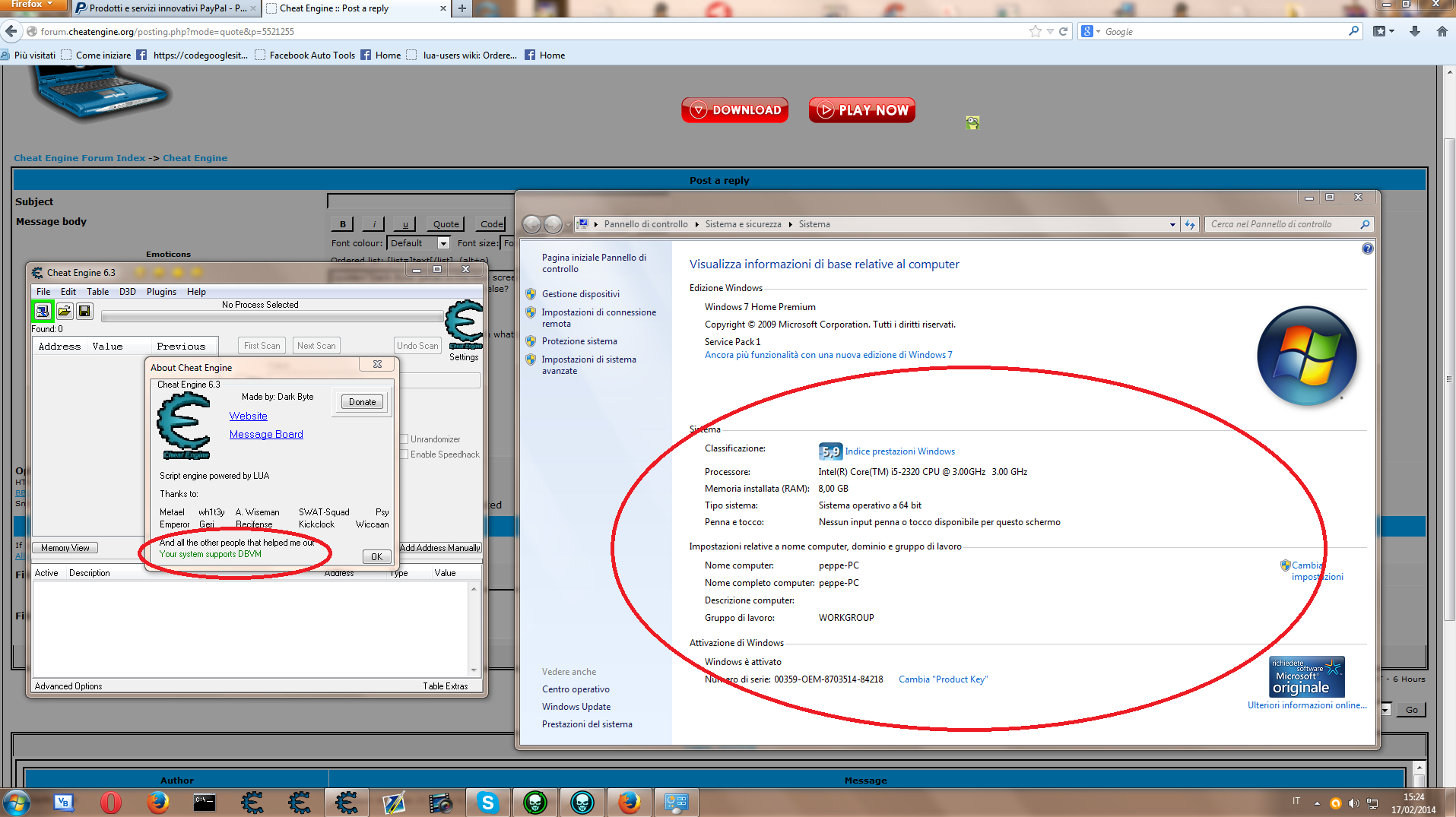Toggle the Enable Speedhack checkbox

[x=404, y=454]
